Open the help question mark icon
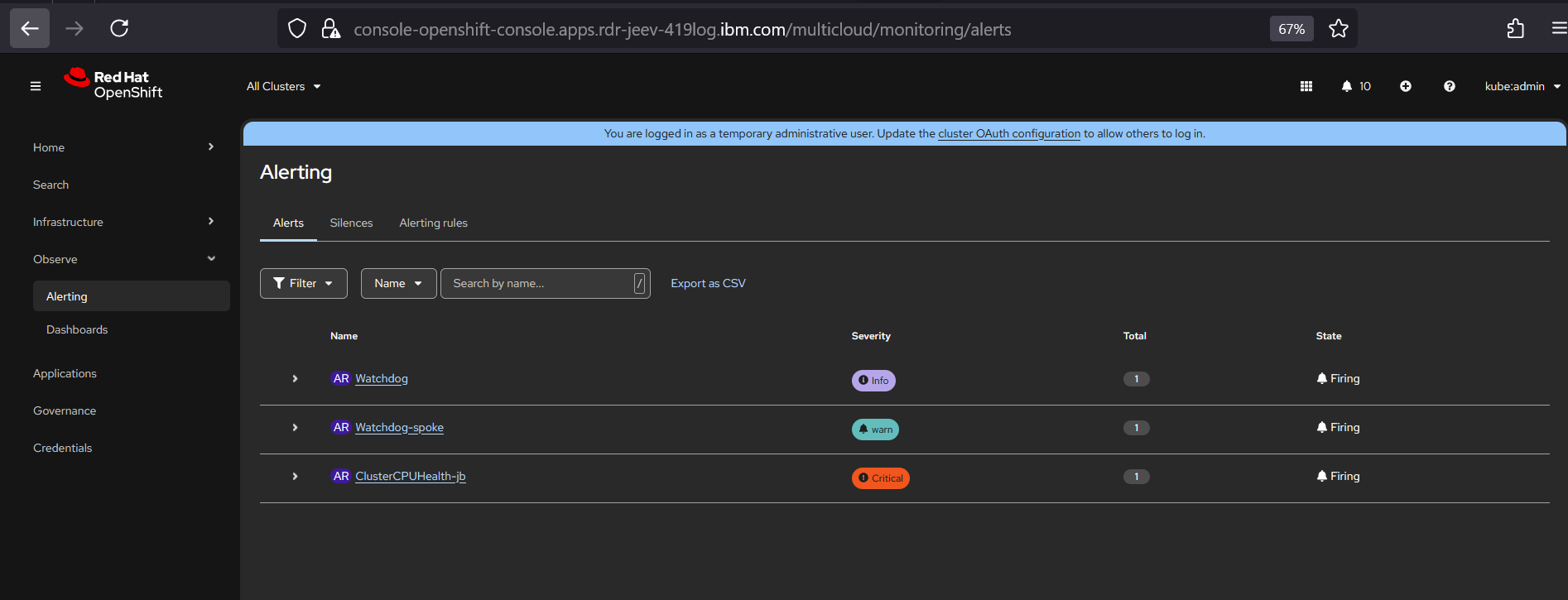 tap(1450, 86)
